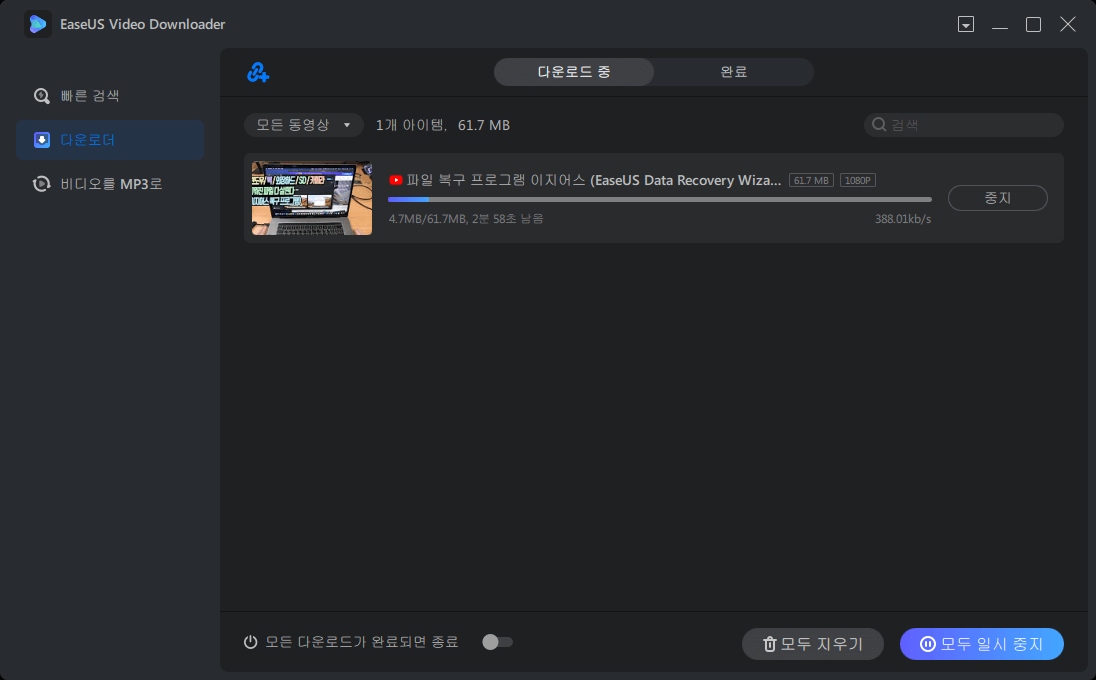Image resolution: width=1096 pixels, height=680 pixels.
Task: Stop the download with 중지 button
Action: 997,198
